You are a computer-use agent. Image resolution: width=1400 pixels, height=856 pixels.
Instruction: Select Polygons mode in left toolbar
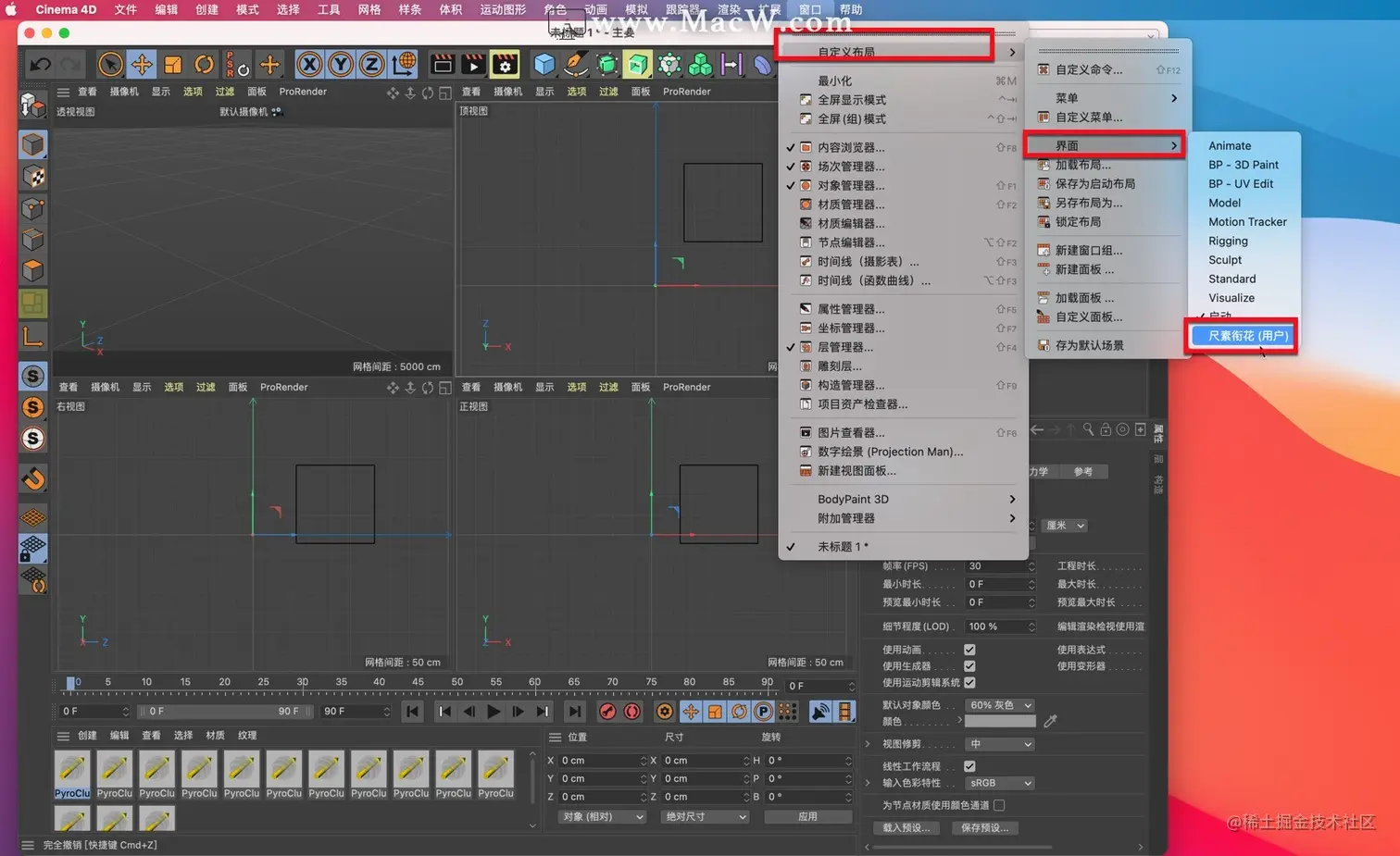(33, 270)
